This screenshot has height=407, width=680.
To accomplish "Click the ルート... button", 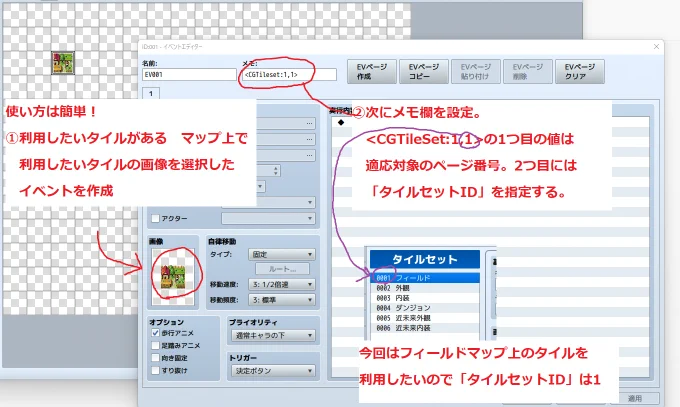I will [283, 269].
